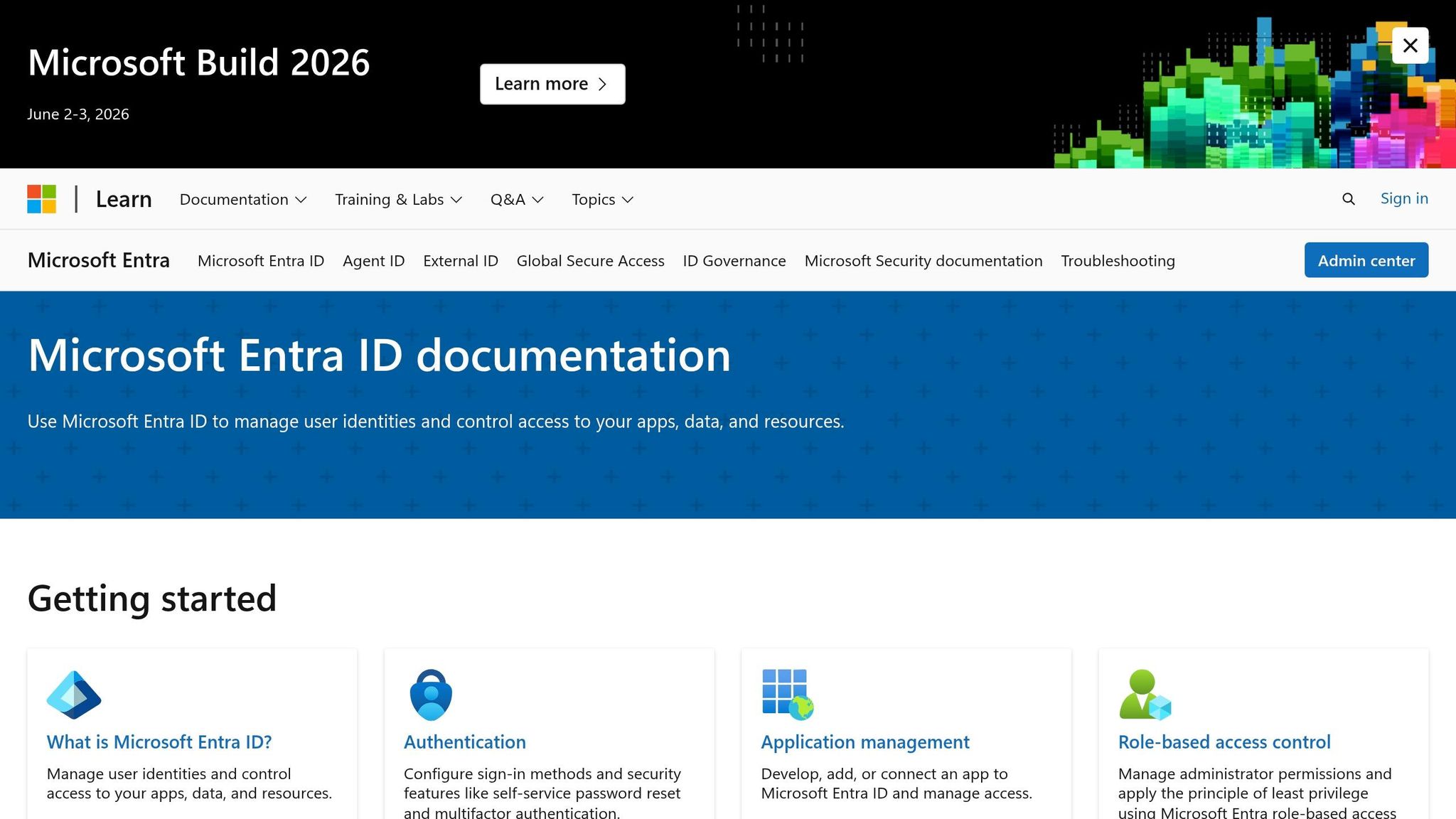
Task: Click the Microsoft Entra ID diamond icon
Action: tap(74, 695)
